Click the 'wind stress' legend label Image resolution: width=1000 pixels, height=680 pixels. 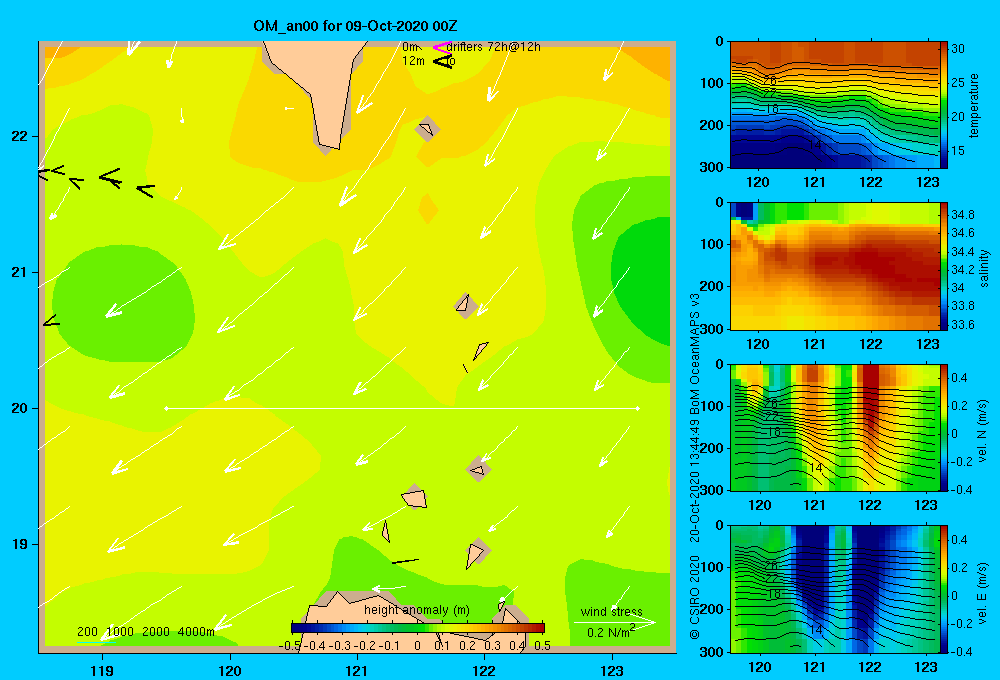(611, 611)
